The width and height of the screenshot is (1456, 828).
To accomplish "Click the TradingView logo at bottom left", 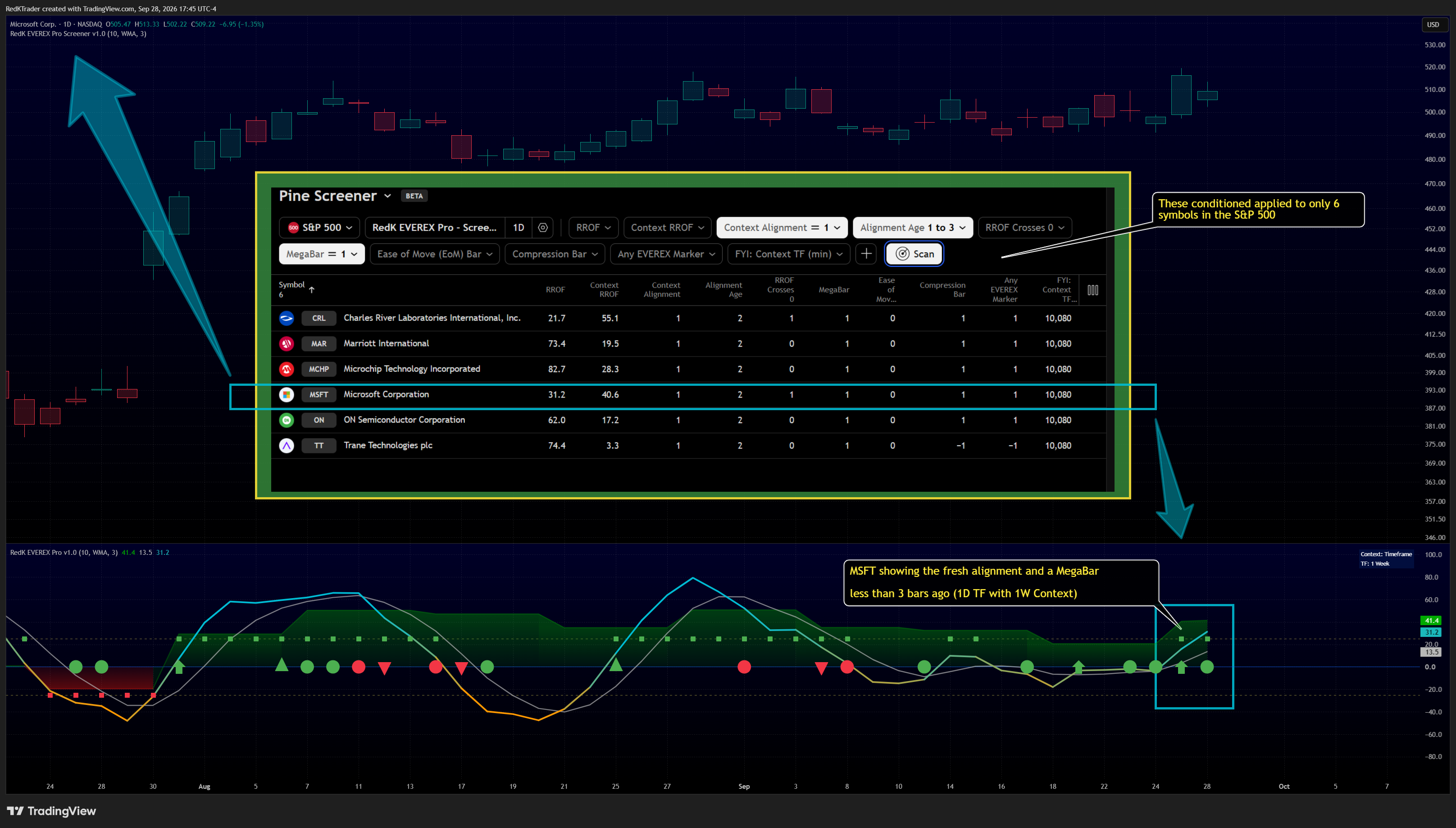I will 51,811.
